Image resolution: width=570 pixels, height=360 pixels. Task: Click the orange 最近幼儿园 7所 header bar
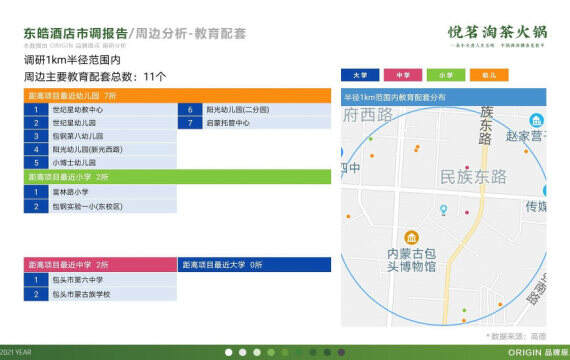coord(177,96)
